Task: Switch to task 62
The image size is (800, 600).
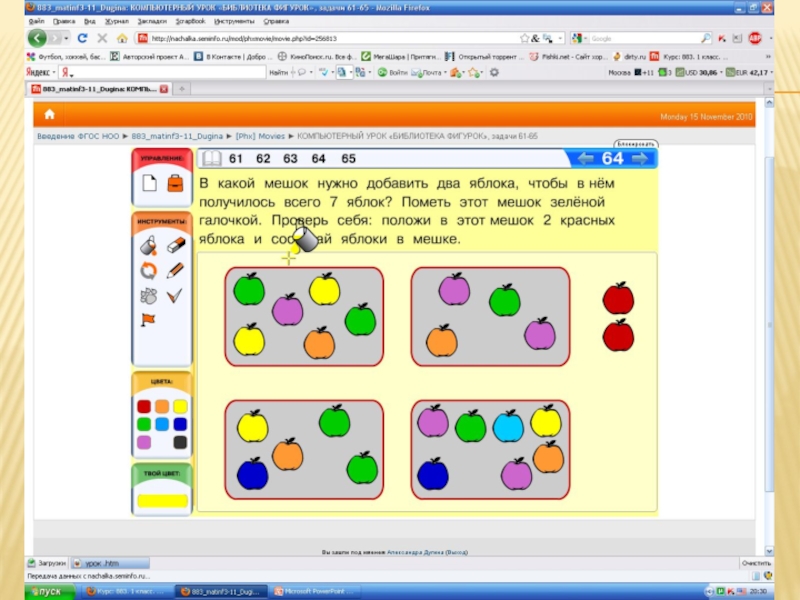Action: (x=263, y=159)
